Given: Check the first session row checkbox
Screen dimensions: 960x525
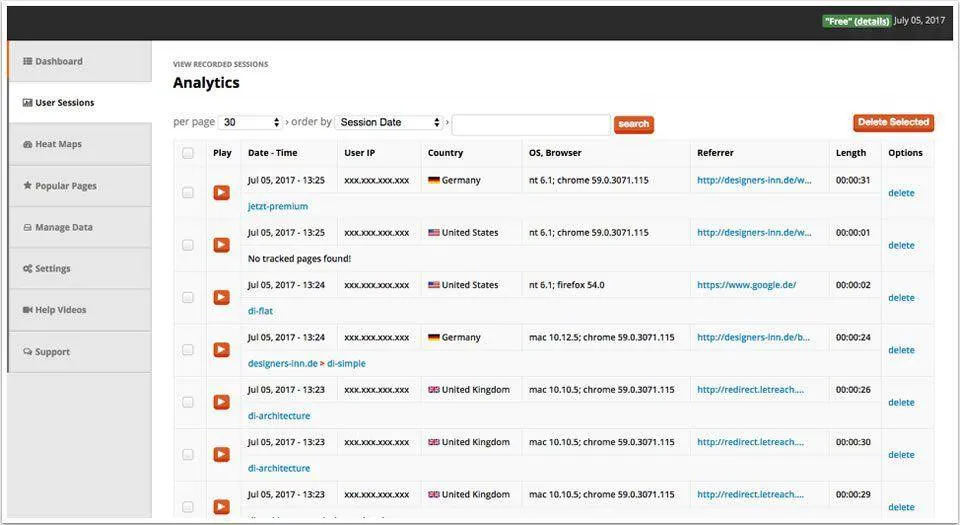Looking at the screenshot, I should coord(188,193).
